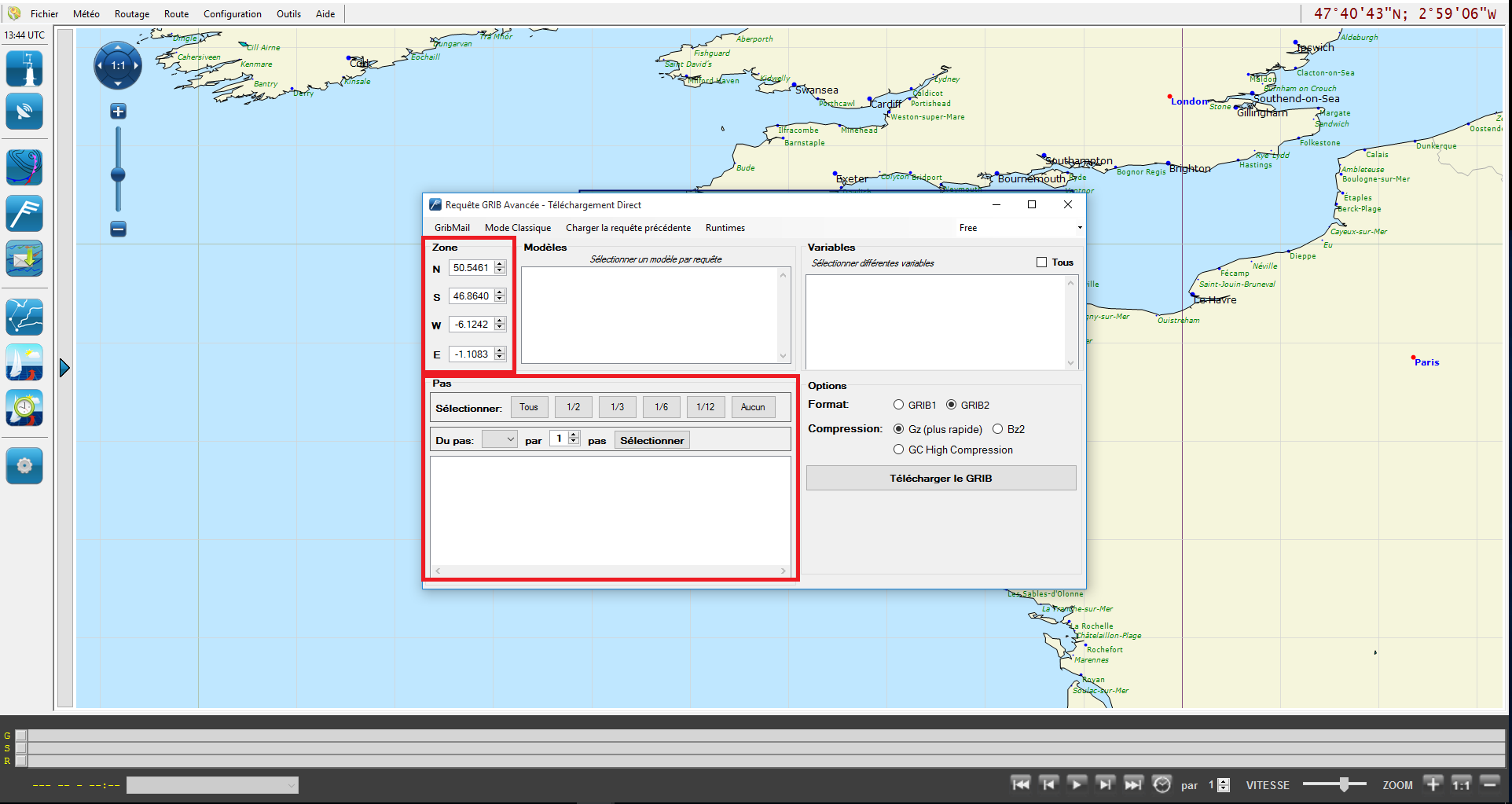
Task: Open the sailboat with clock routing icon
Action: click(24, 408)
